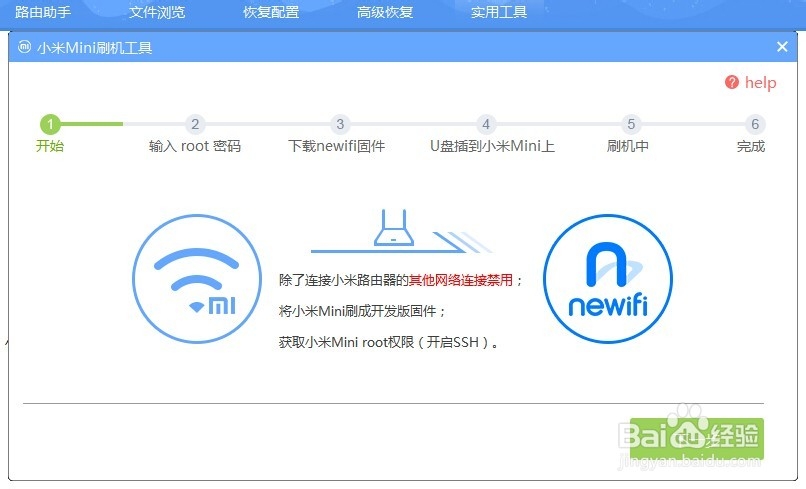This screenshot has width=806, height=489.
Task: Select step 2 circle in progress bar
Action: pos(195,124)
